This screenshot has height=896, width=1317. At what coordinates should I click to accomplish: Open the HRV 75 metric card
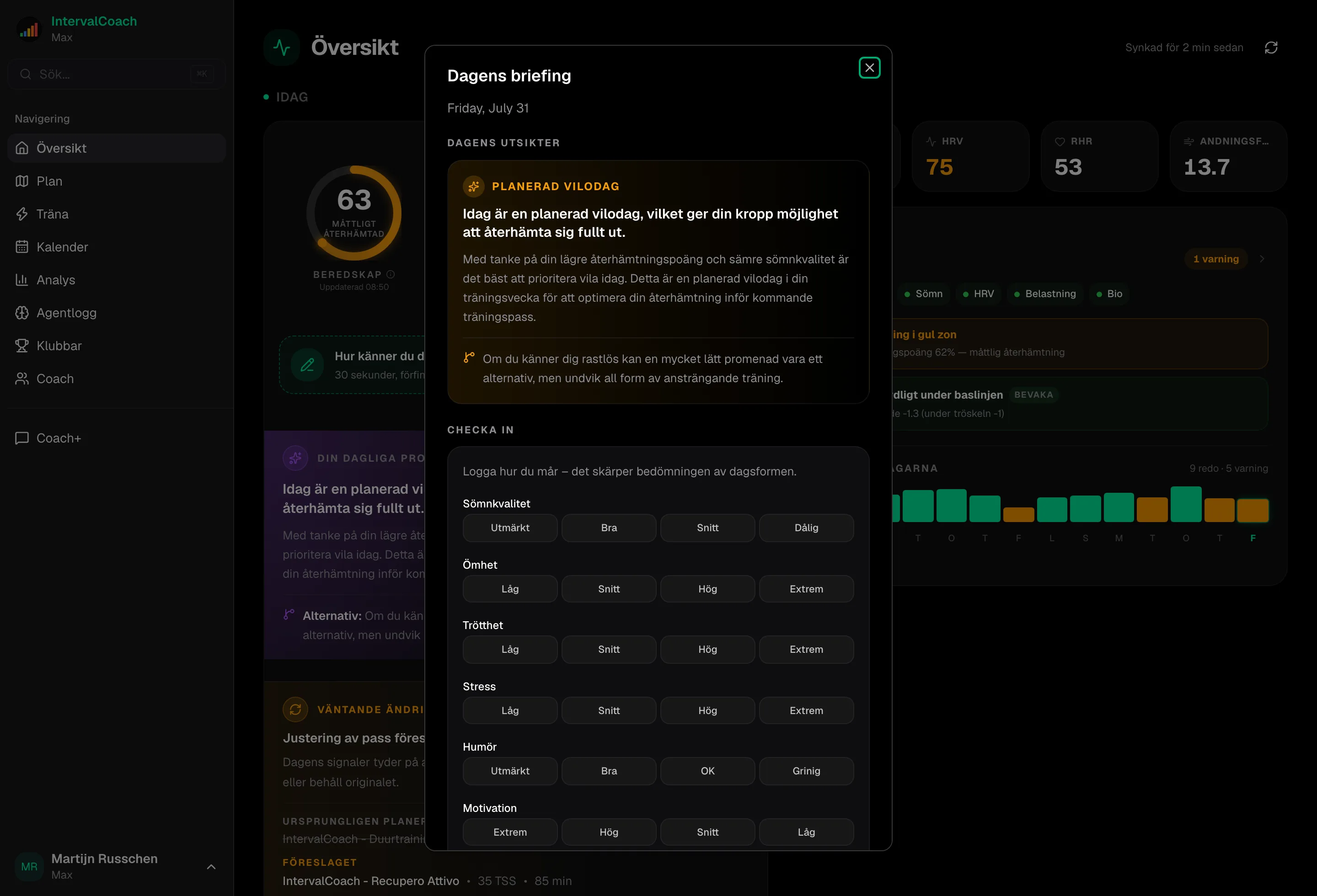pos(971,156)
